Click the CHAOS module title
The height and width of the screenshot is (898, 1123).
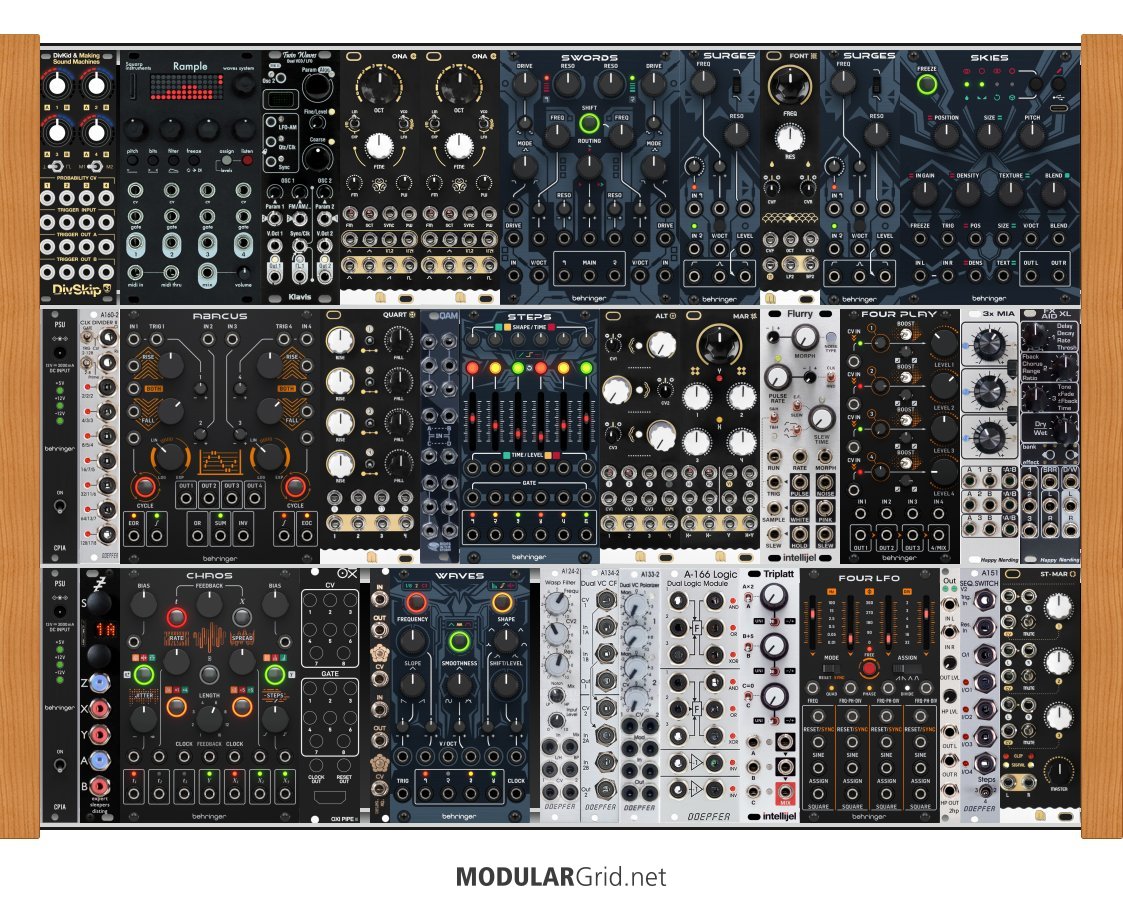(x=209, y=575)
